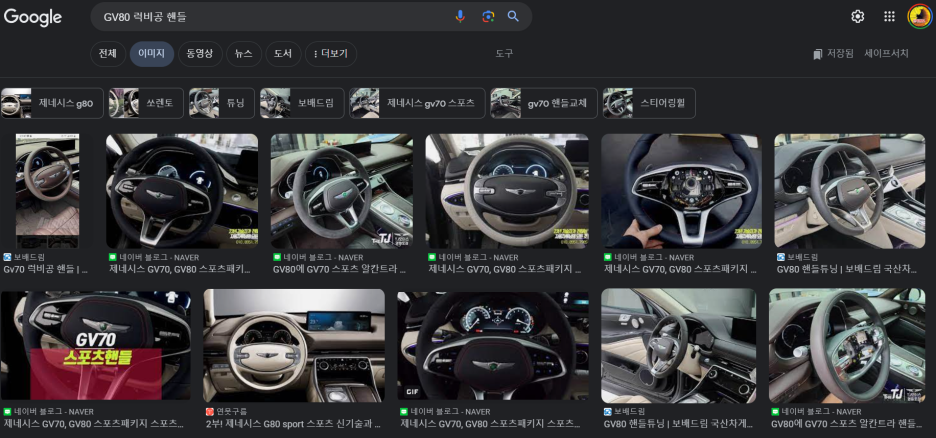Click 보배드림 favicon under first image

pyautogui.click(x=7, y=257)
